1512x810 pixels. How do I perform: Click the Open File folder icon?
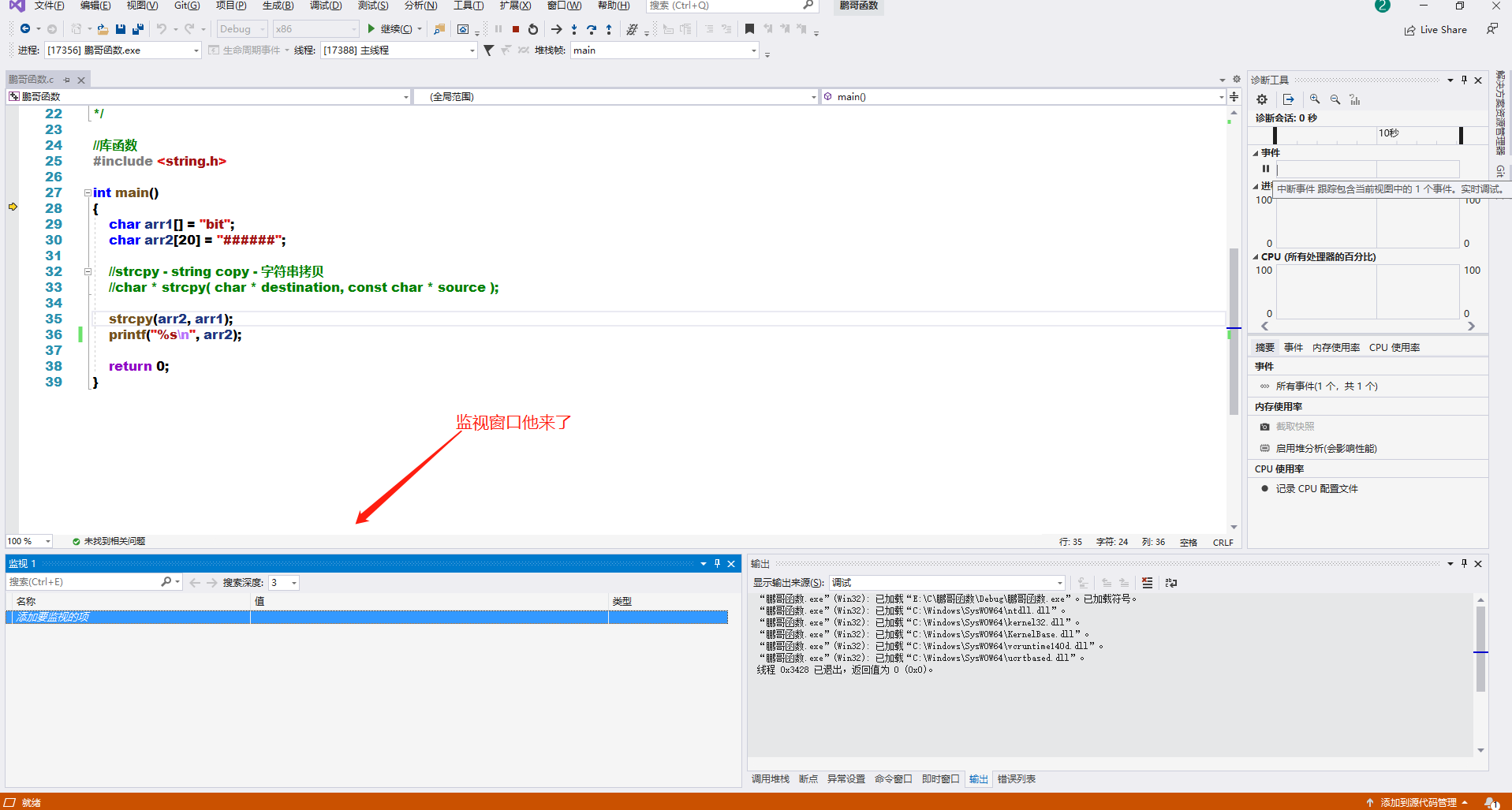103,29
